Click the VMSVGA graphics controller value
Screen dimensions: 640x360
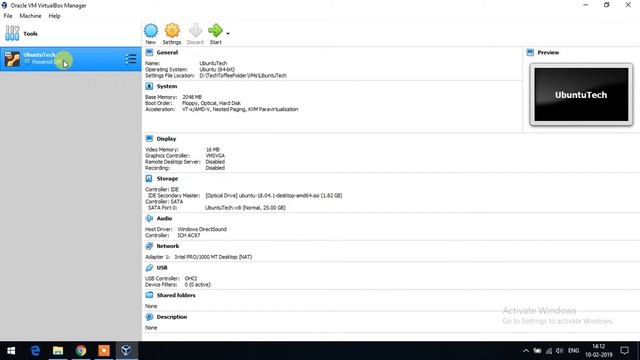[215, 156]
